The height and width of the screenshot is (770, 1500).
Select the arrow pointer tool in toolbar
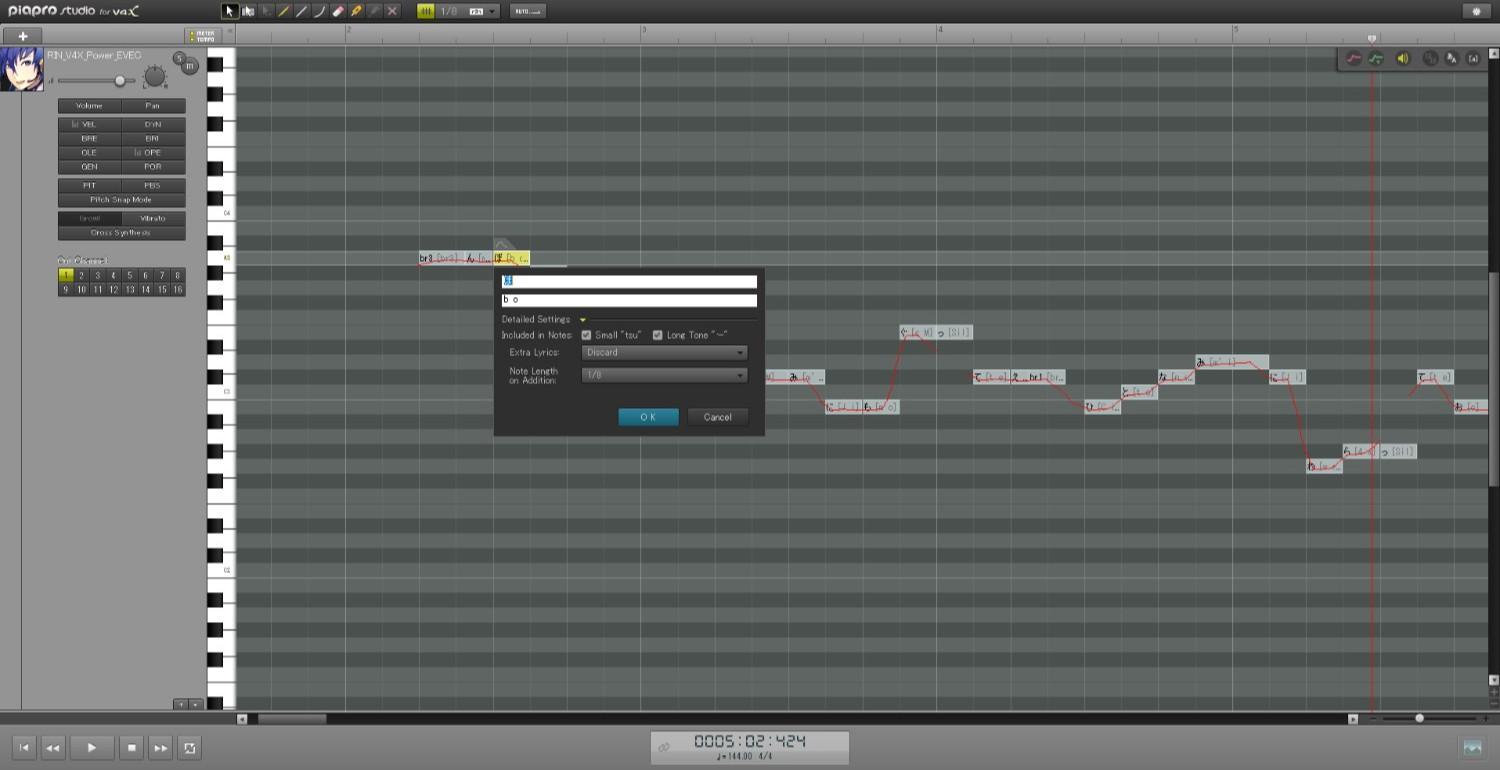click(x=230, y=11)
